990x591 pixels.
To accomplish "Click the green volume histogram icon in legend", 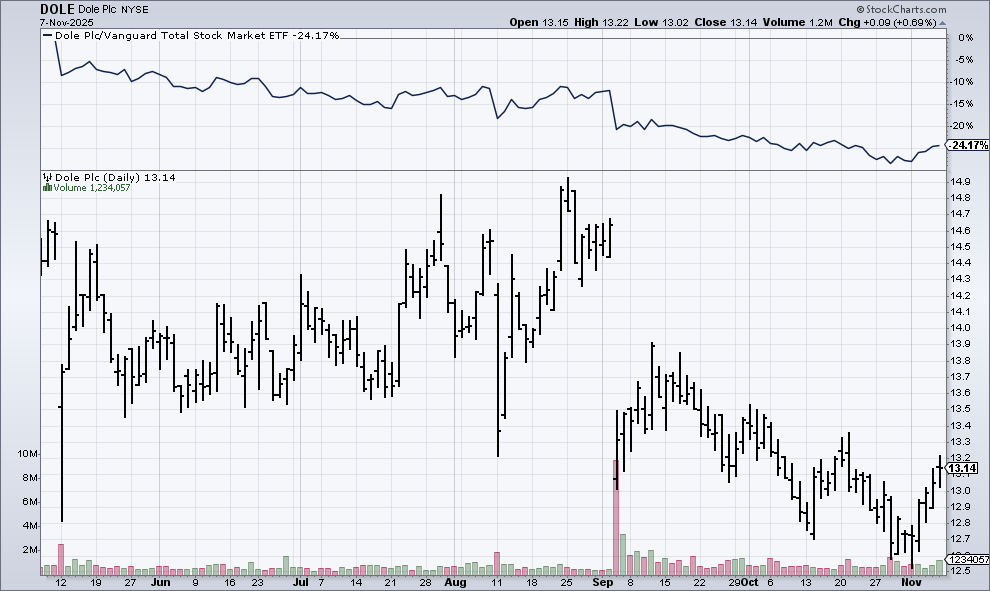I will click(x=47, y=188).
